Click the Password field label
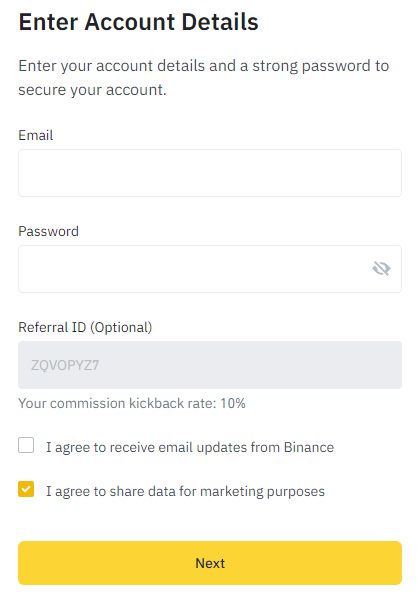The height and width of the screenshot is (600, 420). [x=49, y=232]
